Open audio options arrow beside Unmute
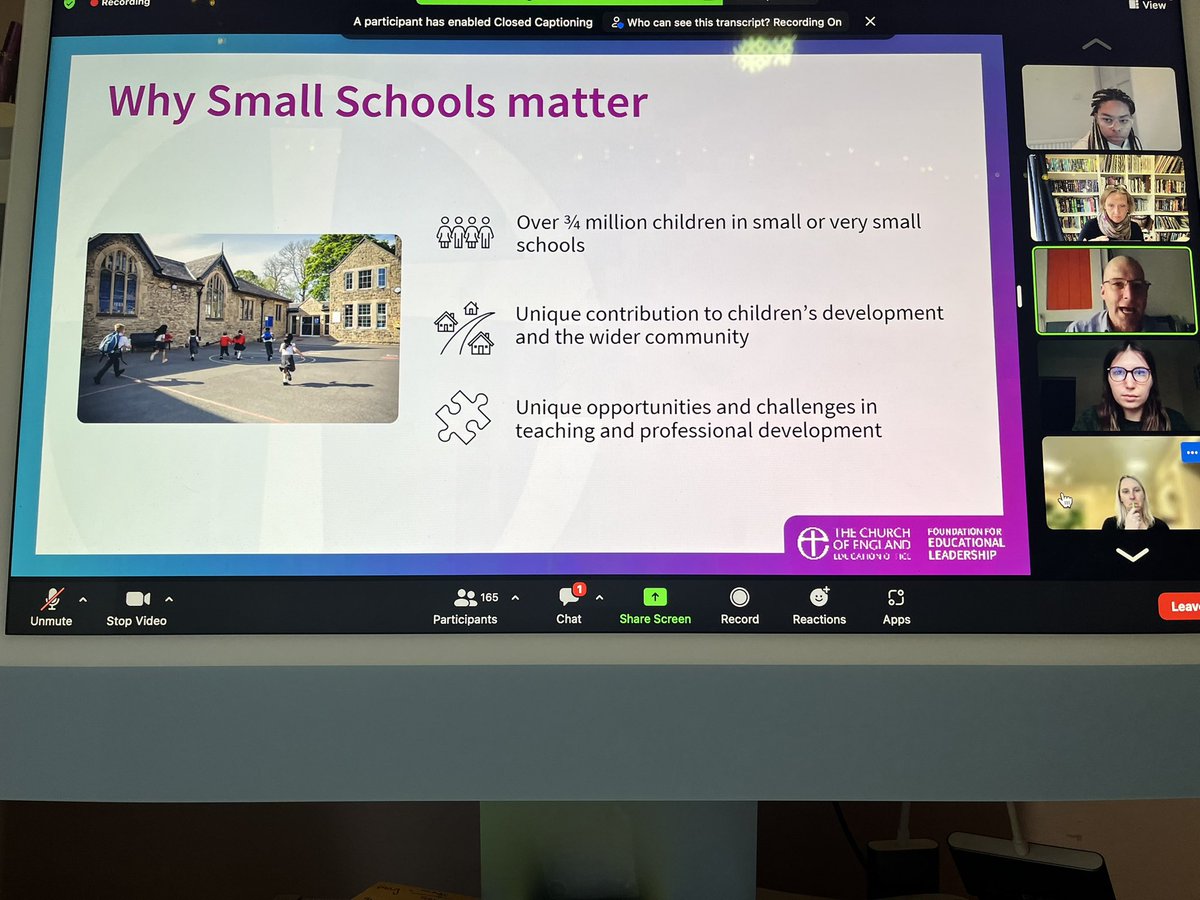 click(83, 600)
